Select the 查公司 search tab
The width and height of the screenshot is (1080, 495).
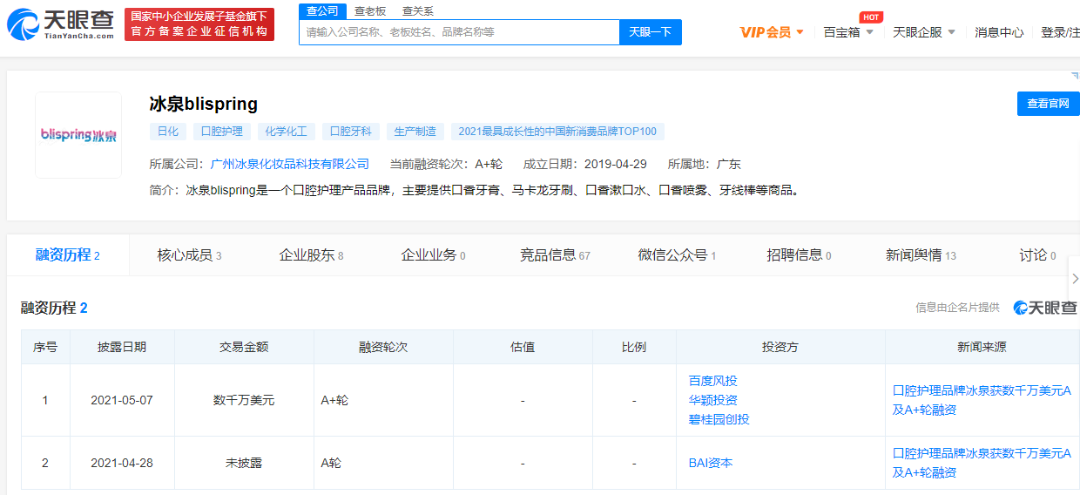point(322,10)
